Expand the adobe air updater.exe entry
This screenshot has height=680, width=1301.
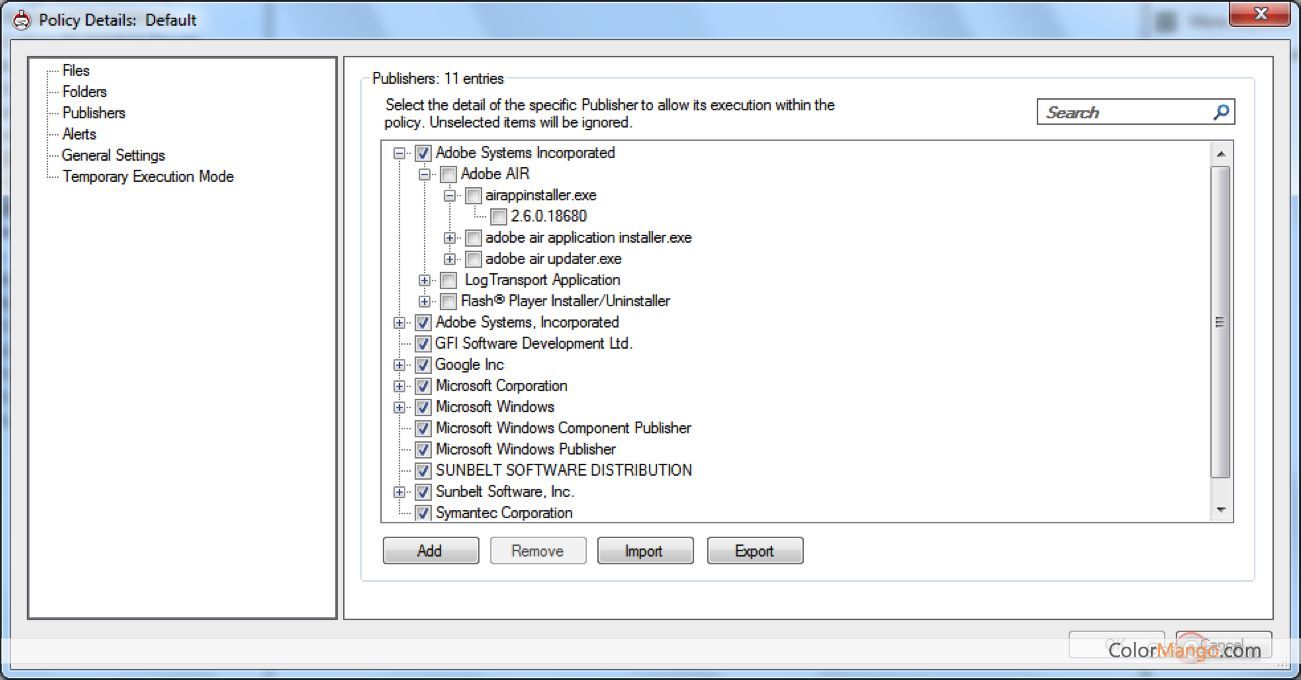tap(451, 258)
